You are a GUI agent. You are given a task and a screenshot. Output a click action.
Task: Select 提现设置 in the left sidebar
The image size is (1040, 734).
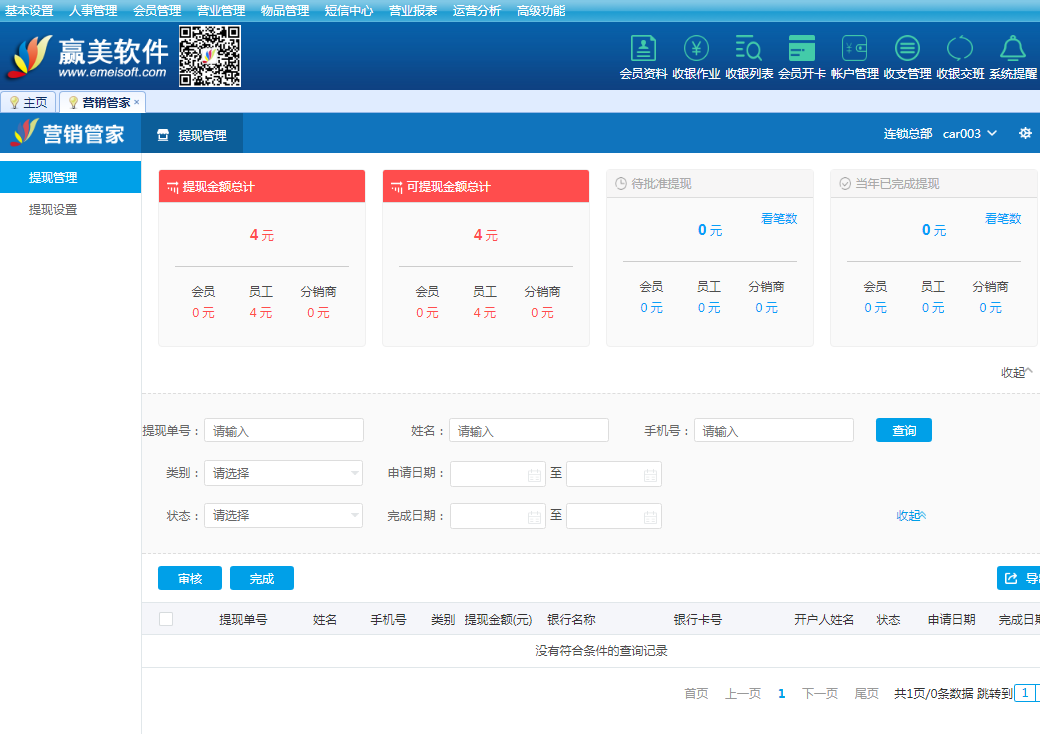(53, 210)
